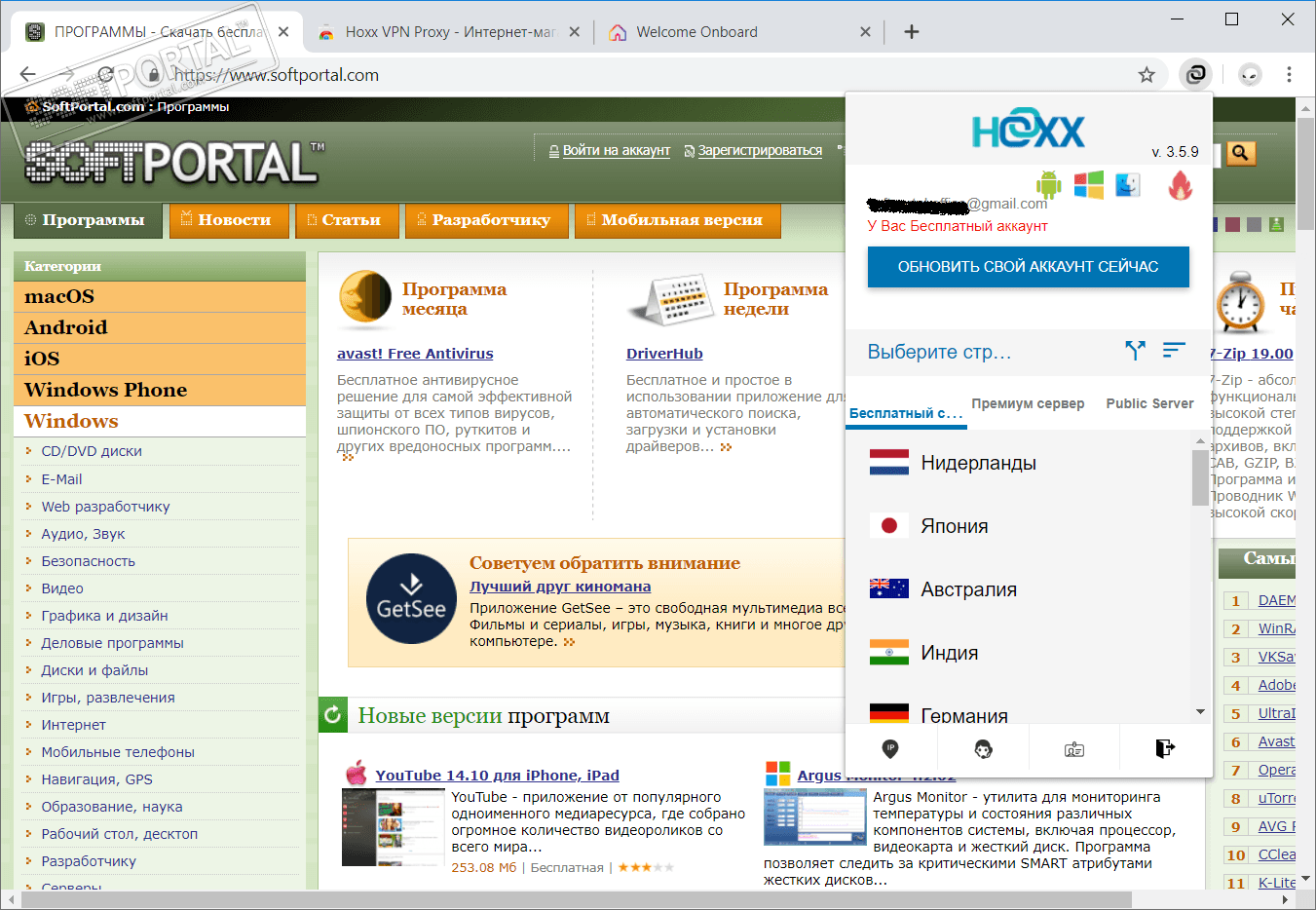The height and width of the screenshot is (910, 1316).
Task: Open a new browser tab
Action: coord(912,31)
